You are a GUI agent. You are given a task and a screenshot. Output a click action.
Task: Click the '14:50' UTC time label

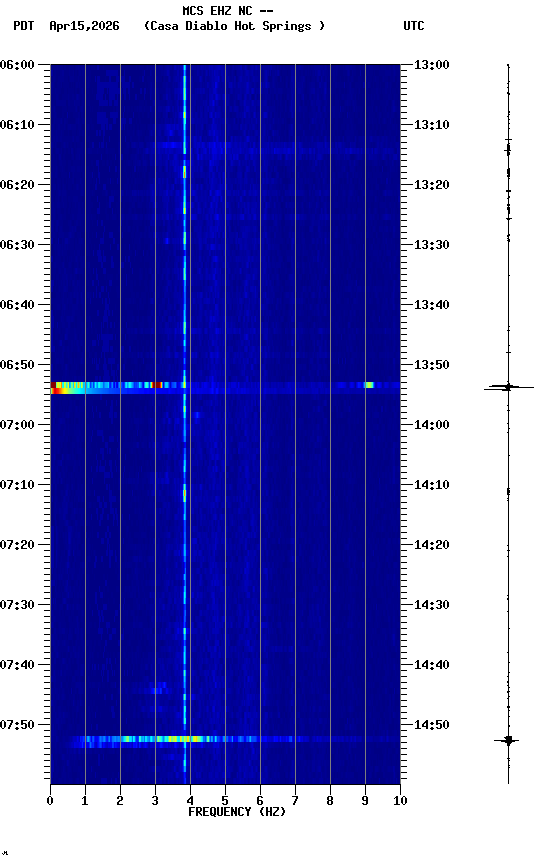coord(432,725)
